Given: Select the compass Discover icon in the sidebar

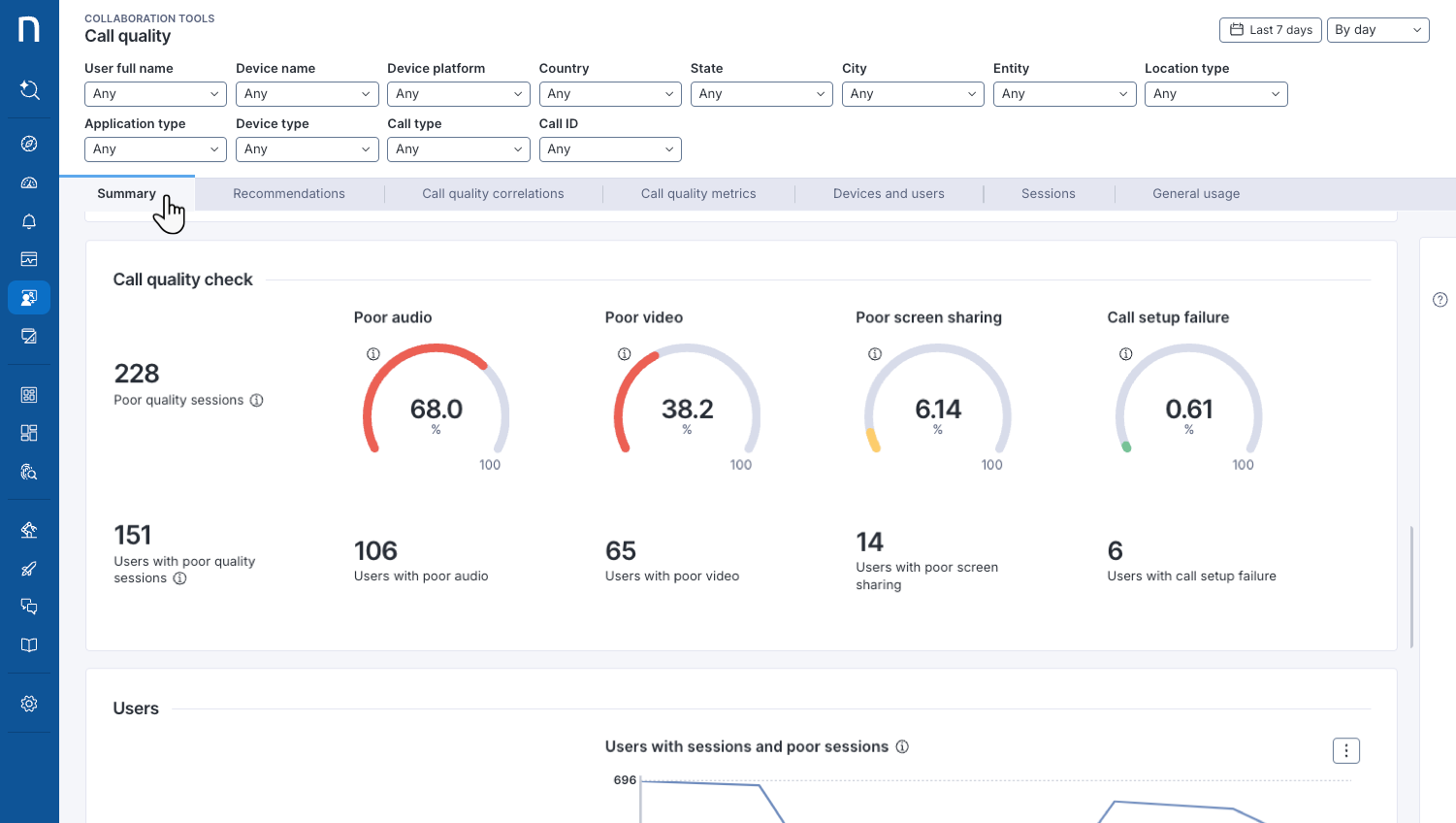Looking at the screenshot, I should (29, 142).
